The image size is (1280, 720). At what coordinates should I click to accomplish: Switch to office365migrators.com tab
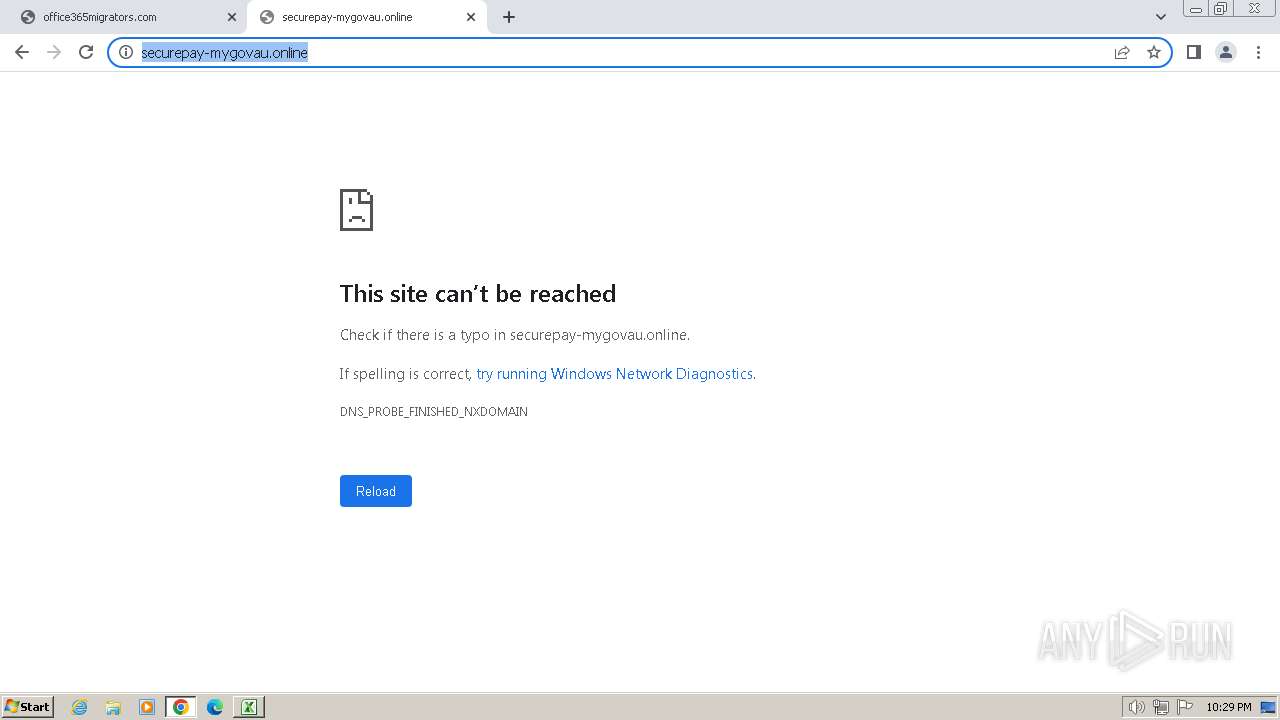click(x=124, y=17)
